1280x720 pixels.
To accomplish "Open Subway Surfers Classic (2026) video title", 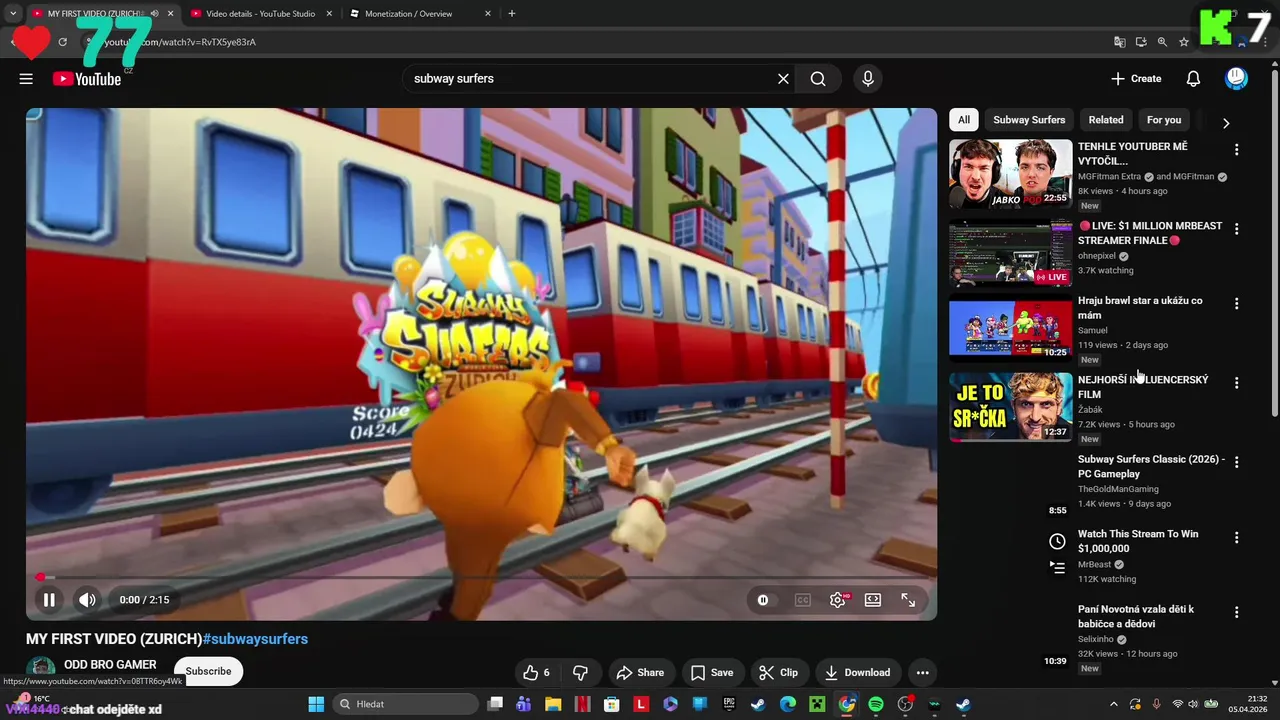I will [x=1151, y=467].
